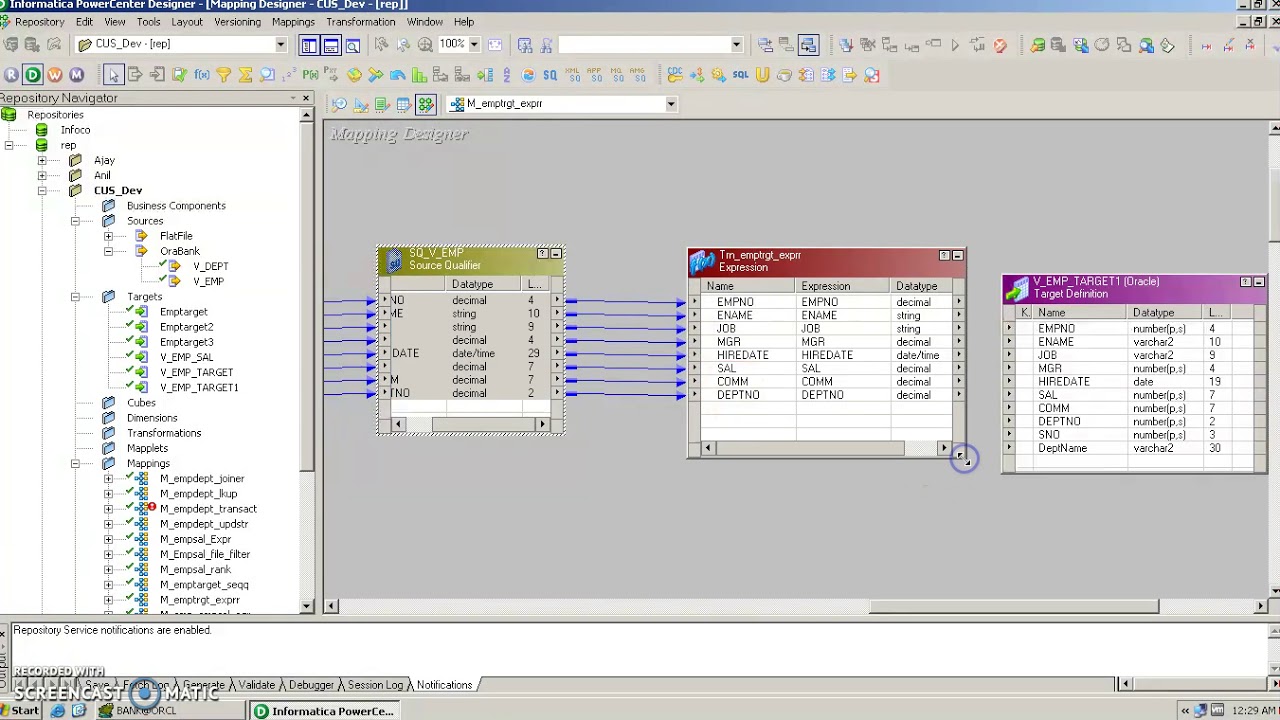
Task: Open the Source Analyzer tool icon
Action: coord(339,104)
